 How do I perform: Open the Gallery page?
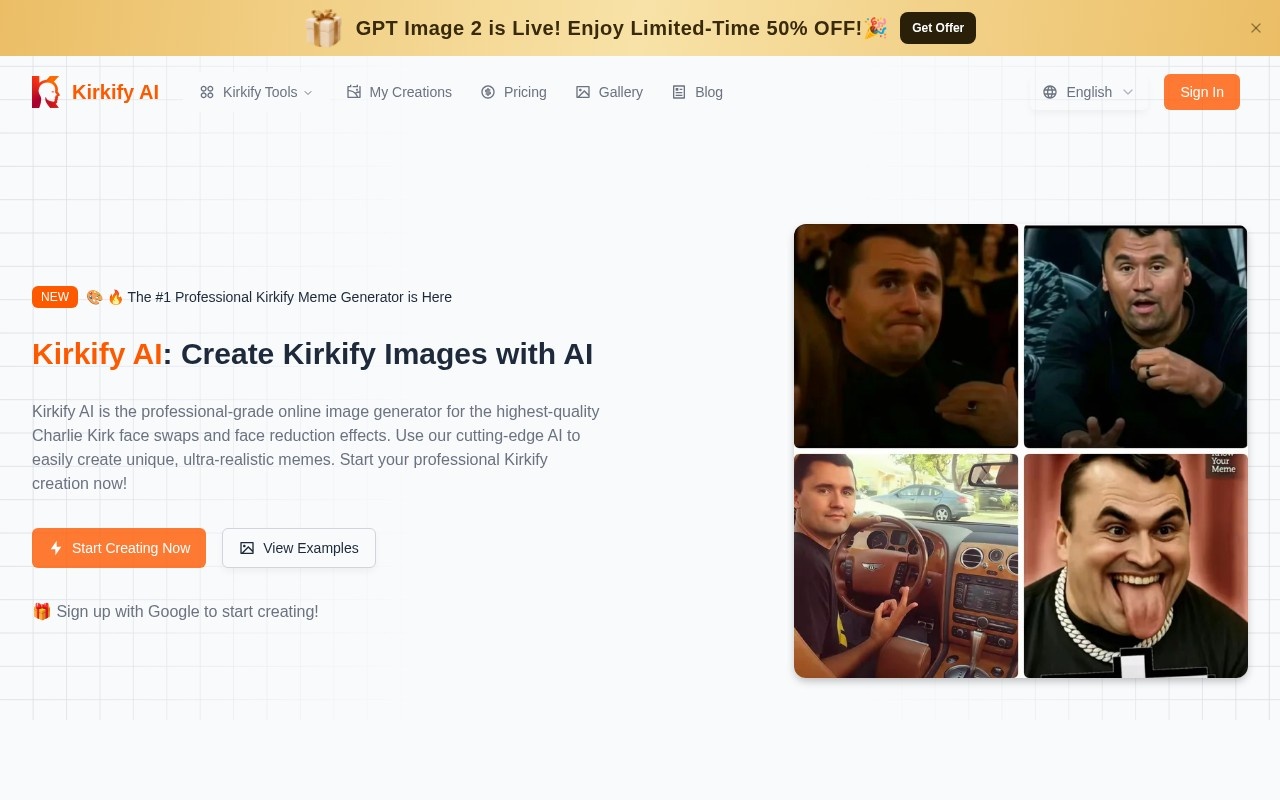609,92
